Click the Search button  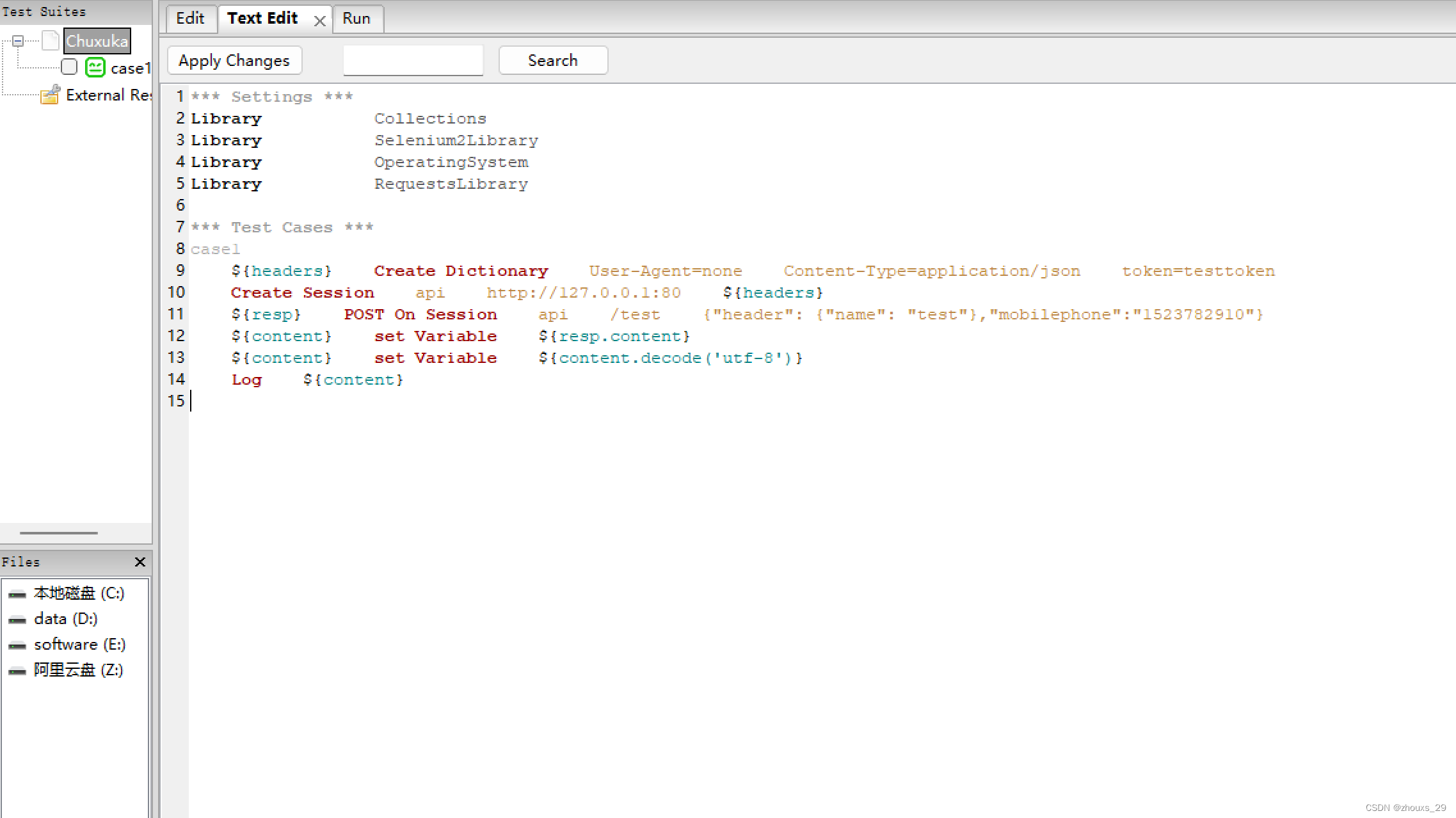pos(553,61)
